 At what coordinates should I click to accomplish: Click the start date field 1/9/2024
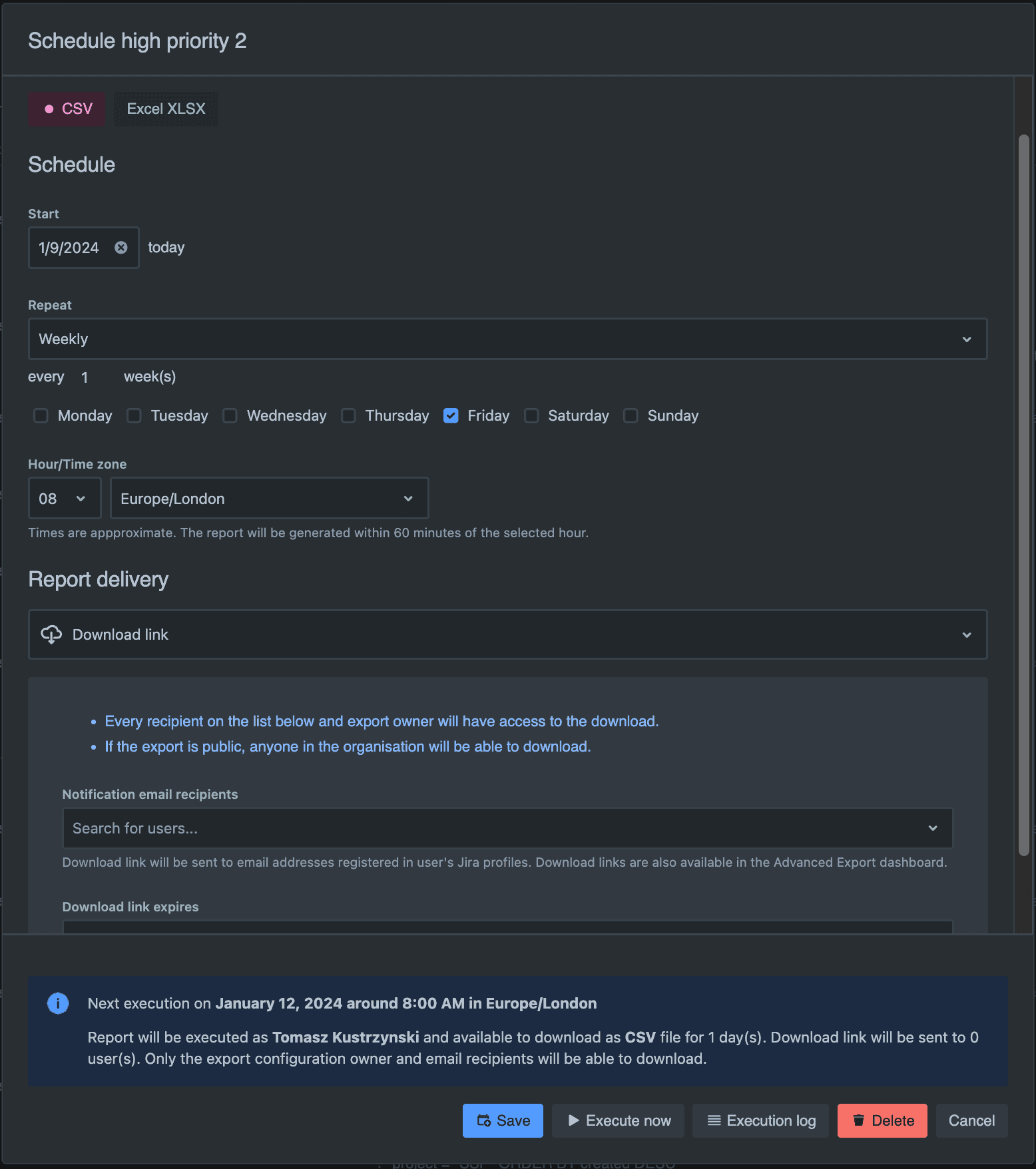click(83, 248)
